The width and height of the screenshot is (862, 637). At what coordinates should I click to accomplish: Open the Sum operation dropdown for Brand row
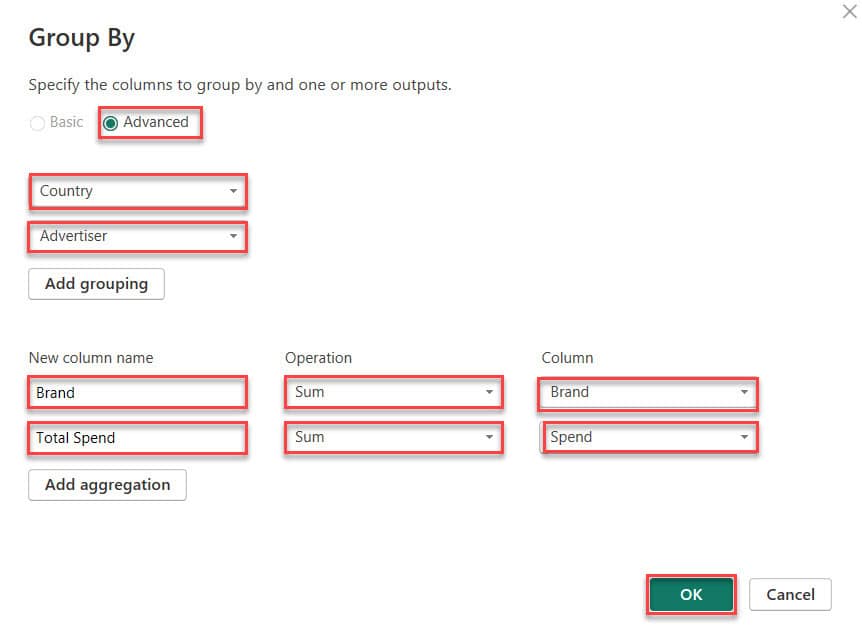coord(394,392)
